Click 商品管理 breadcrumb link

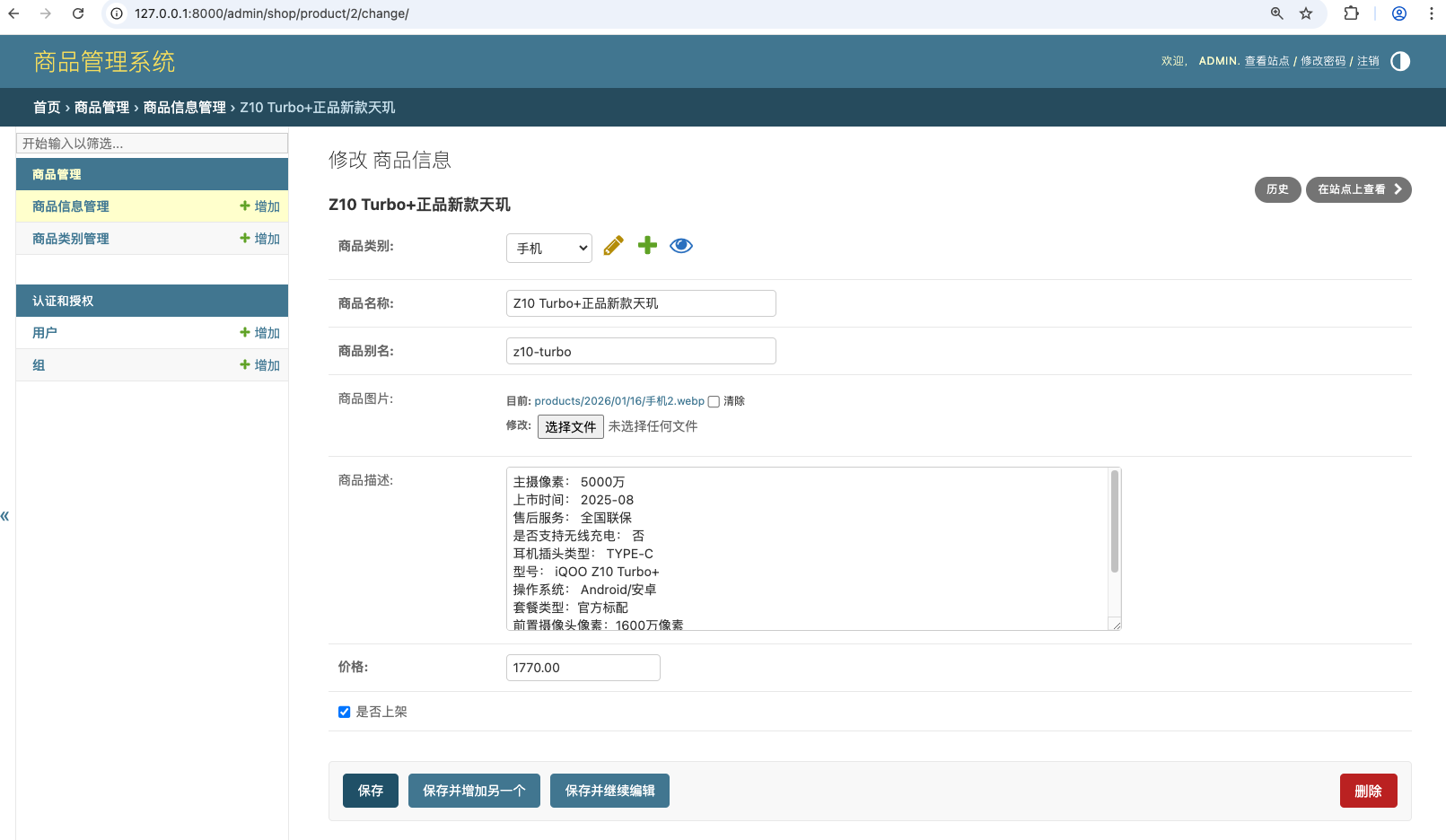(x=101, y=108)
